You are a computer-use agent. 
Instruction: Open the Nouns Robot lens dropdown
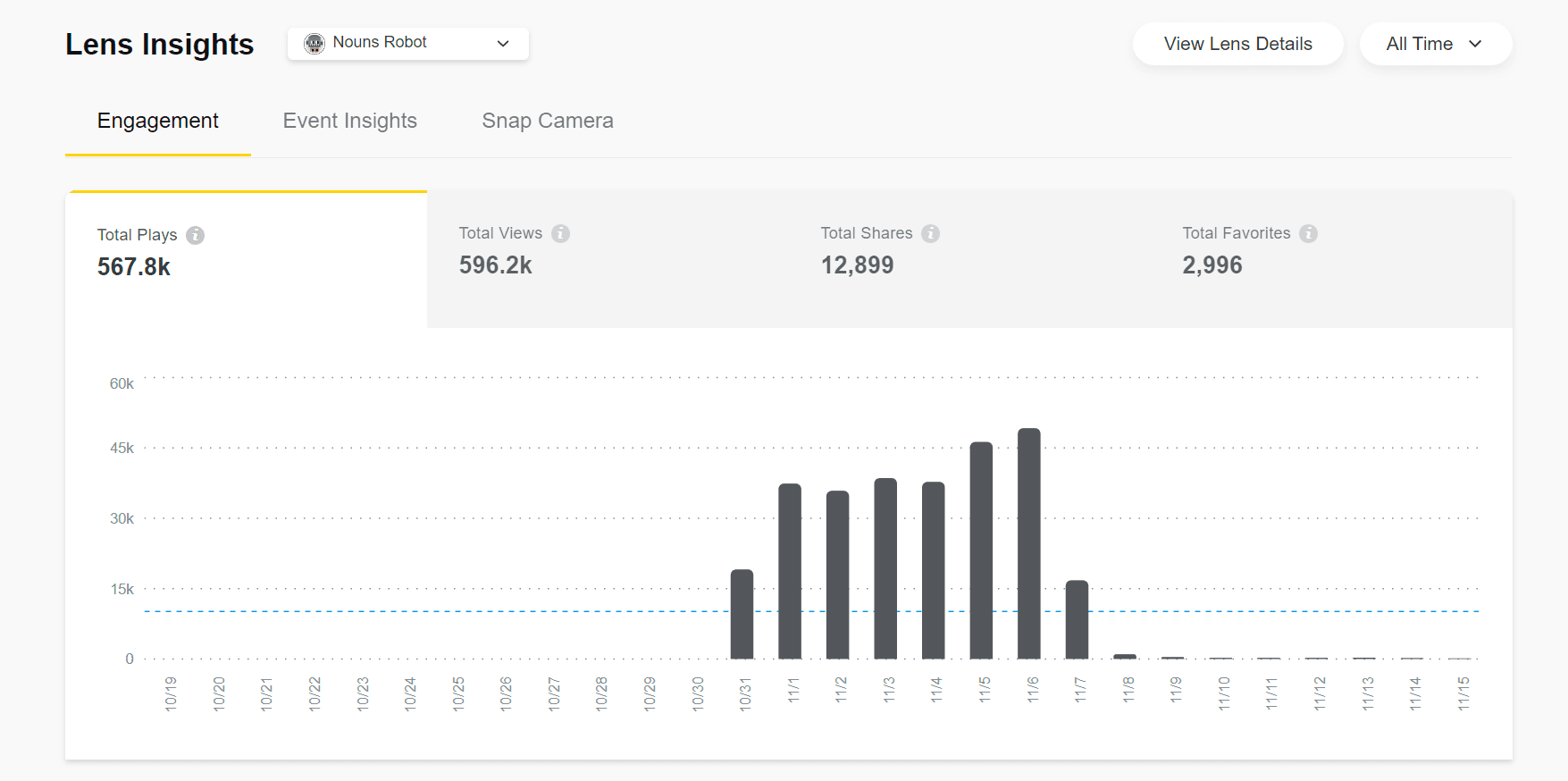(407, 43)
